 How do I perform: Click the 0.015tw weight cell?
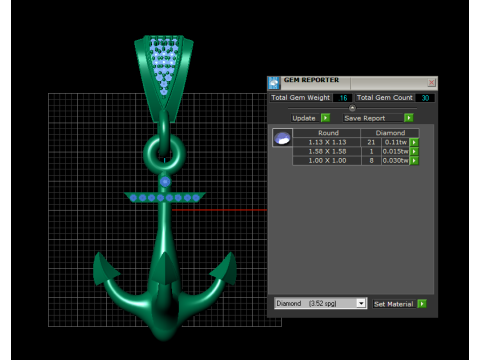point(395,151)
